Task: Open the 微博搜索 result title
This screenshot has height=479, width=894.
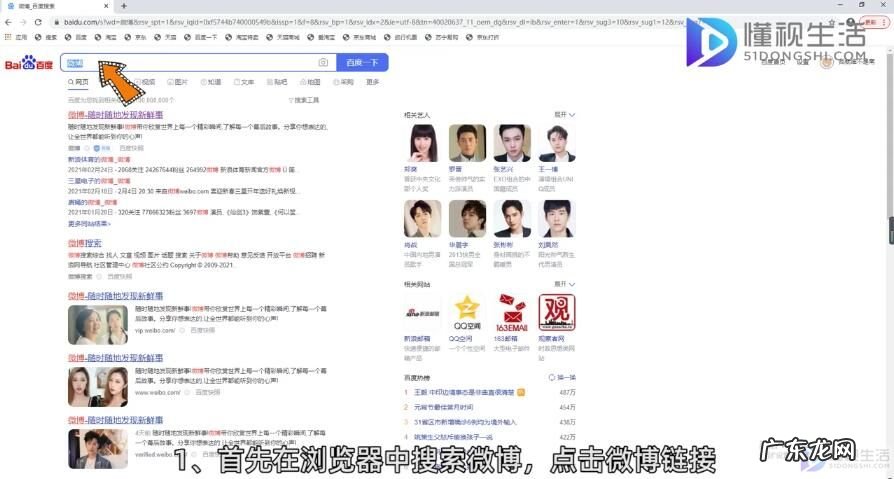Action: pos(85,243)
